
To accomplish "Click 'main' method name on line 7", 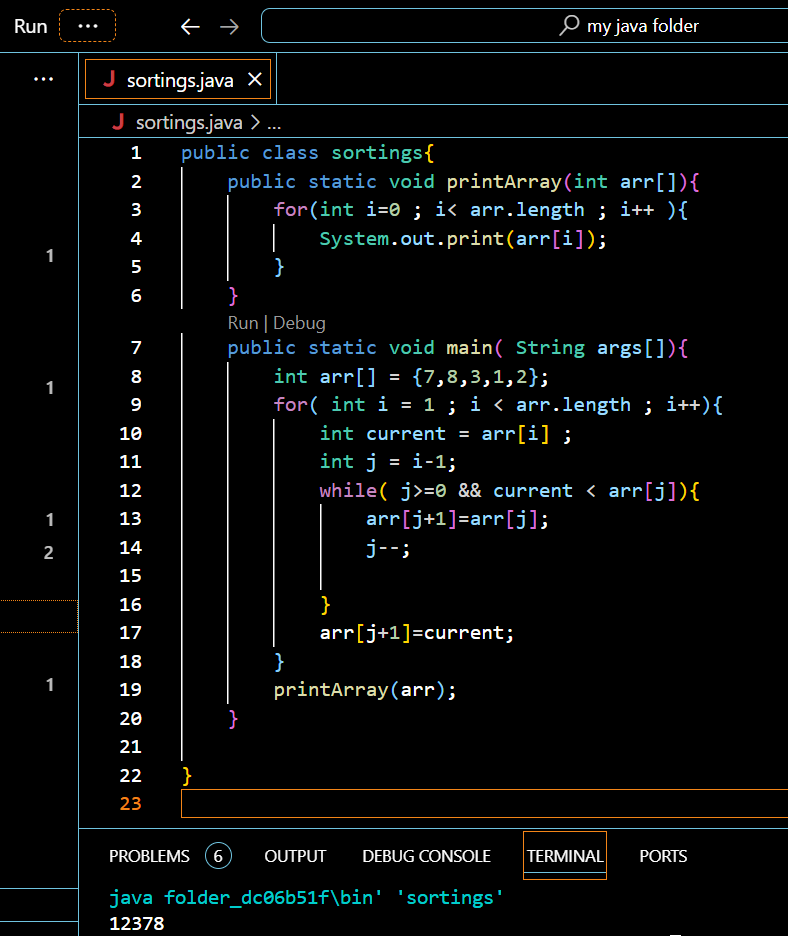I will coord(470,347).
